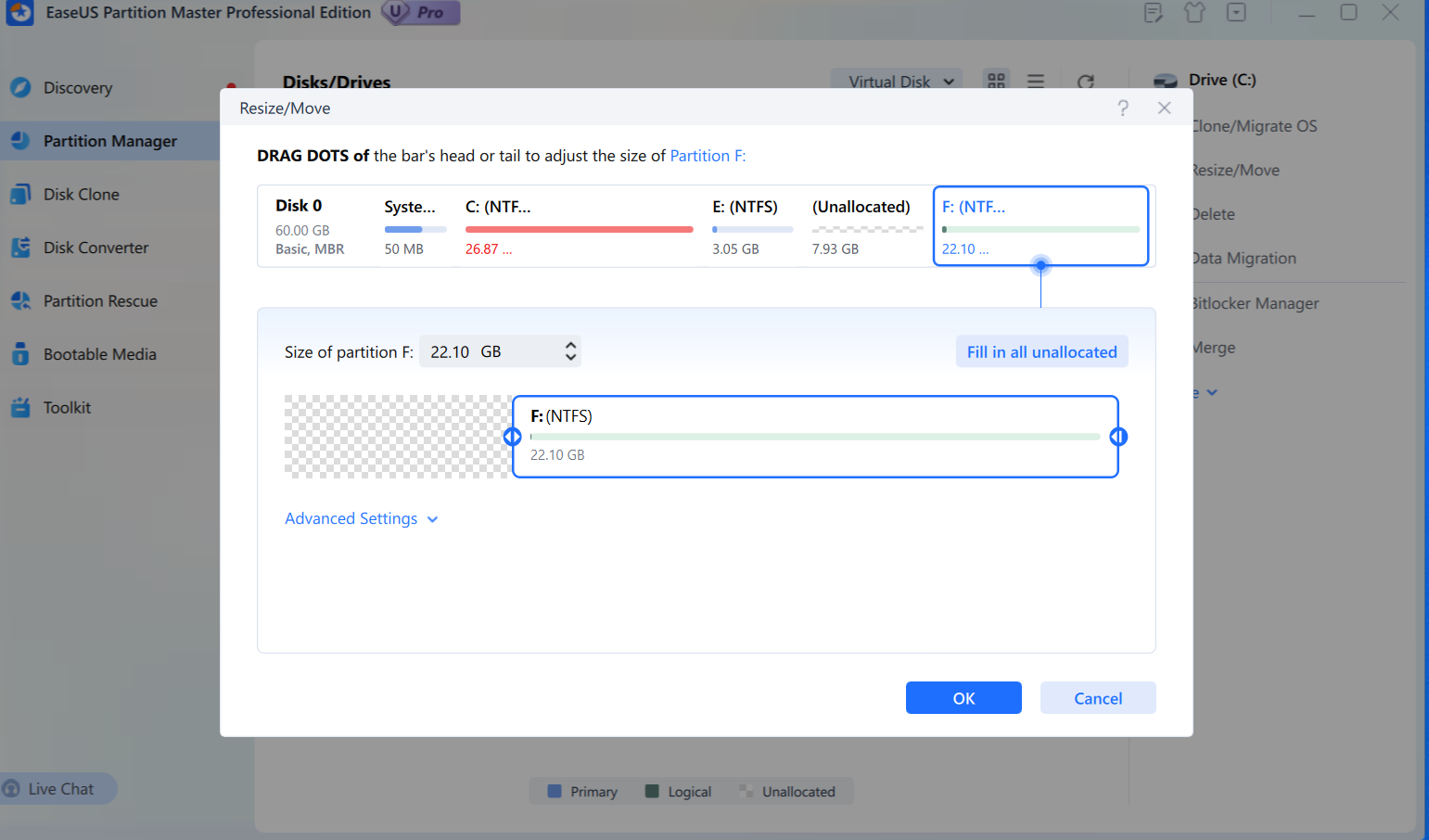Image resolution: width=1429 pixels, height=840 pixels.
Task: Select the C: (NTFS) partition block
Action: [x=580, y=227]
